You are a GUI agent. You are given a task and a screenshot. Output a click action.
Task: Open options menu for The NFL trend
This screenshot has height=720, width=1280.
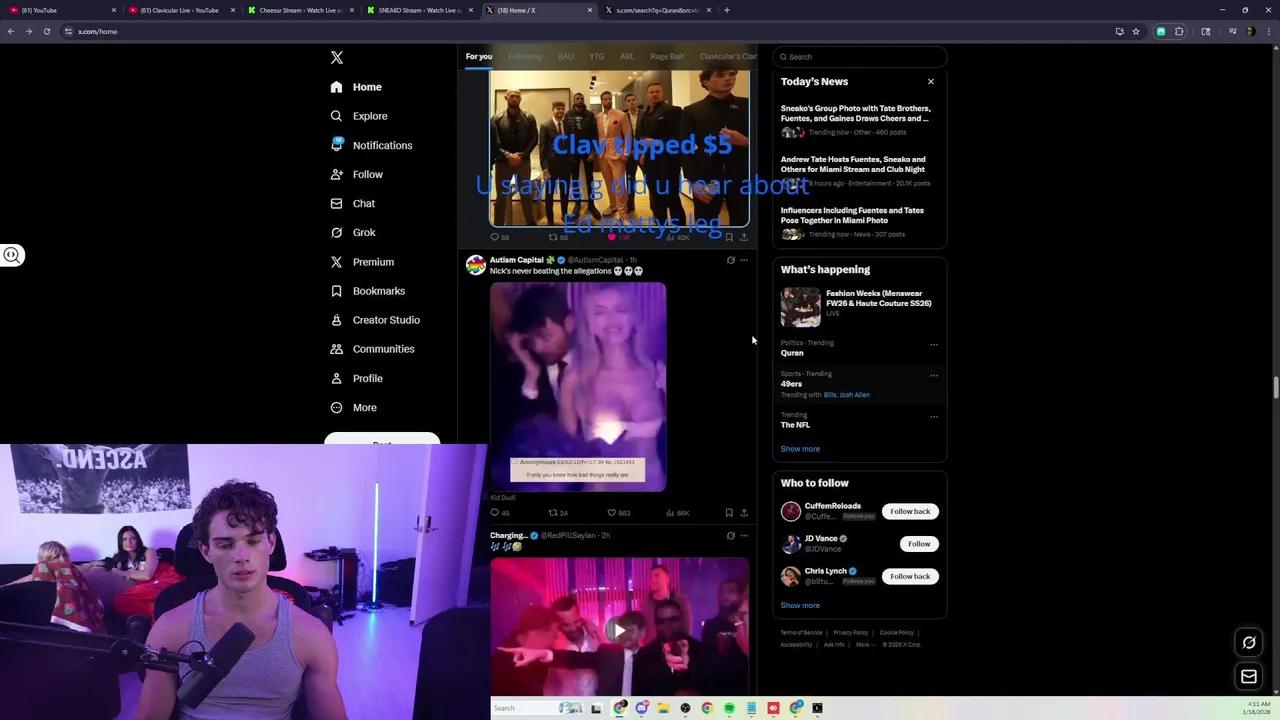tap(934, 416)
